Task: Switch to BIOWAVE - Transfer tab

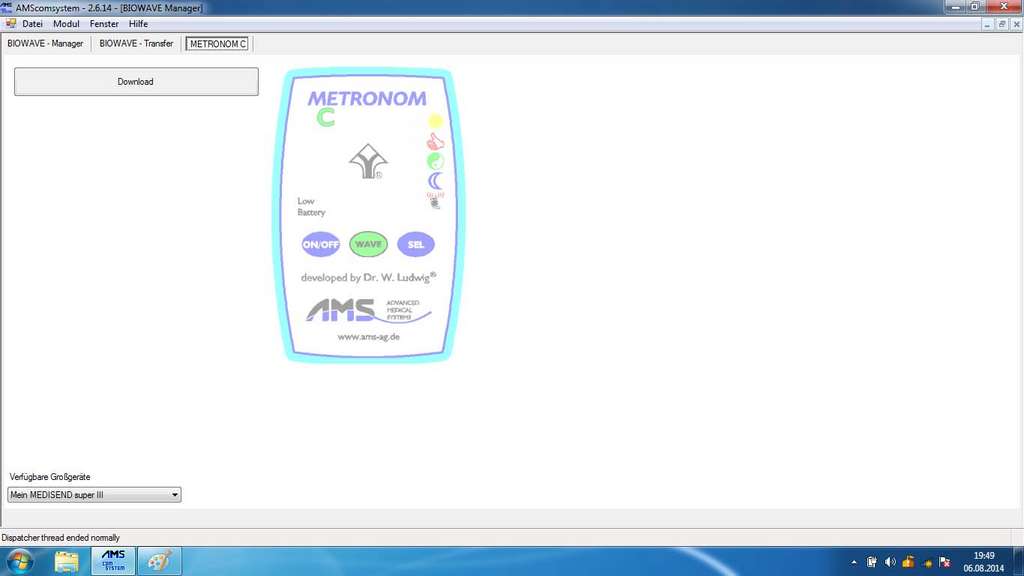Action: point(136,44)
